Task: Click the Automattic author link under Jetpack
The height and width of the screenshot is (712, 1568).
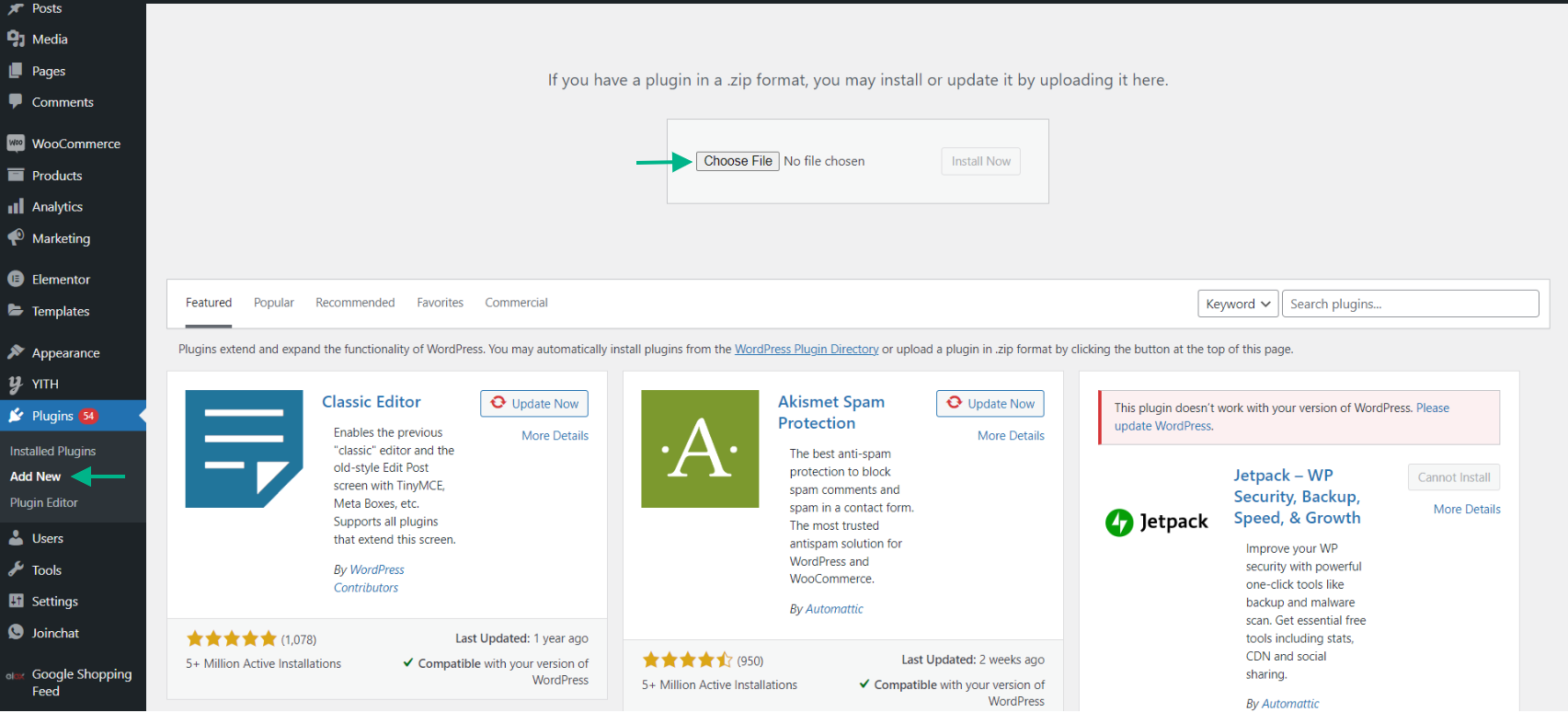Action: point(1290,704)
